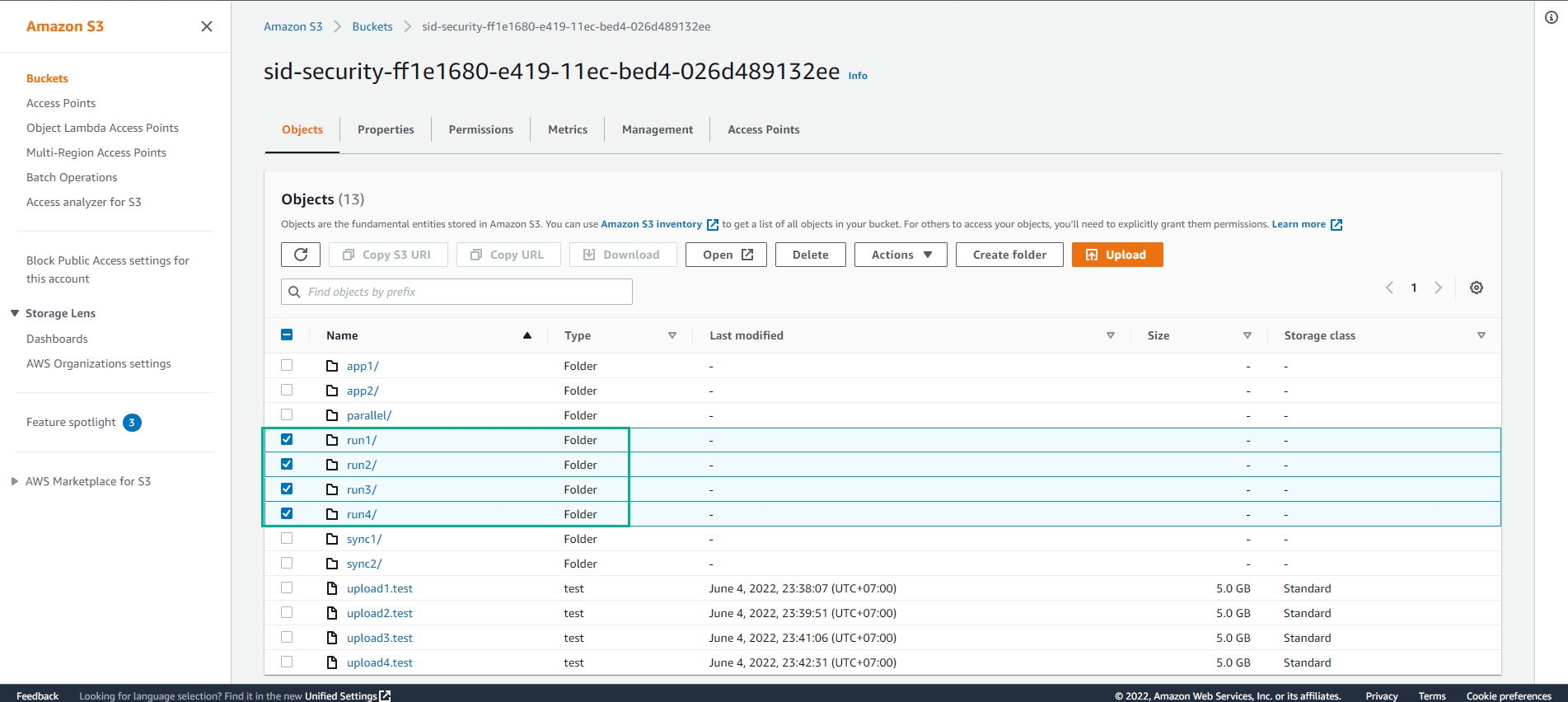Click the Amazon S3 inventory link

coord(651,224)
